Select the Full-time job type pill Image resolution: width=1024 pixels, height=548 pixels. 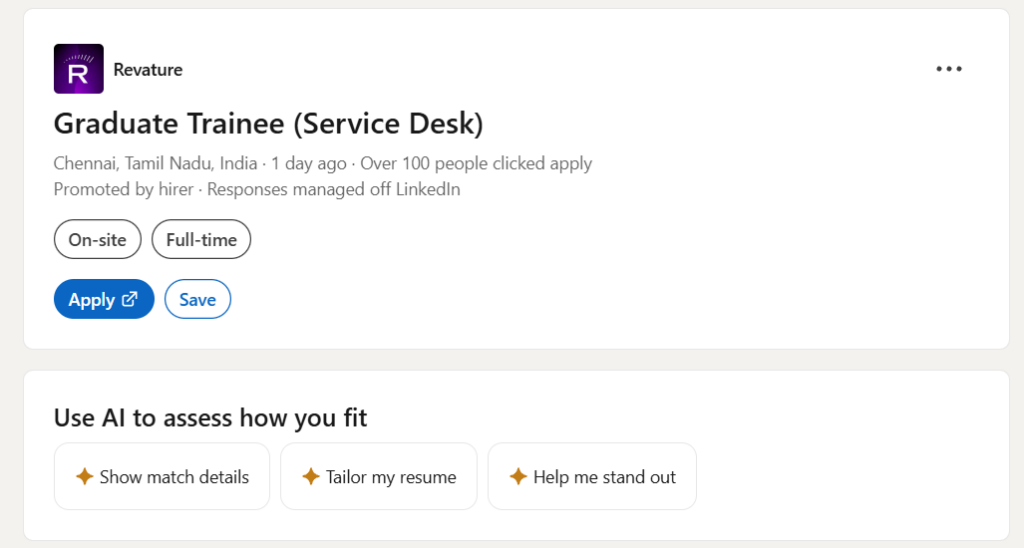pyautogui.click(x=201, y=240)
